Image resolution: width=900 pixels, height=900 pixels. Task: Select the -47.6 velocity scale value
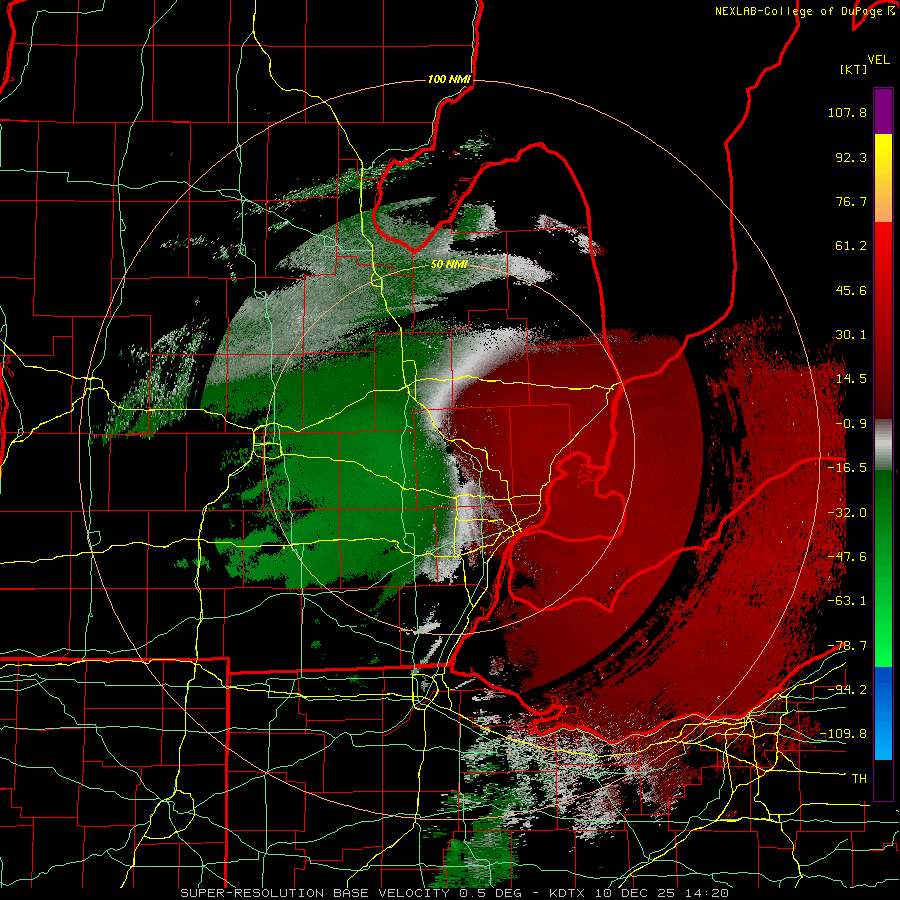point(847,557)
